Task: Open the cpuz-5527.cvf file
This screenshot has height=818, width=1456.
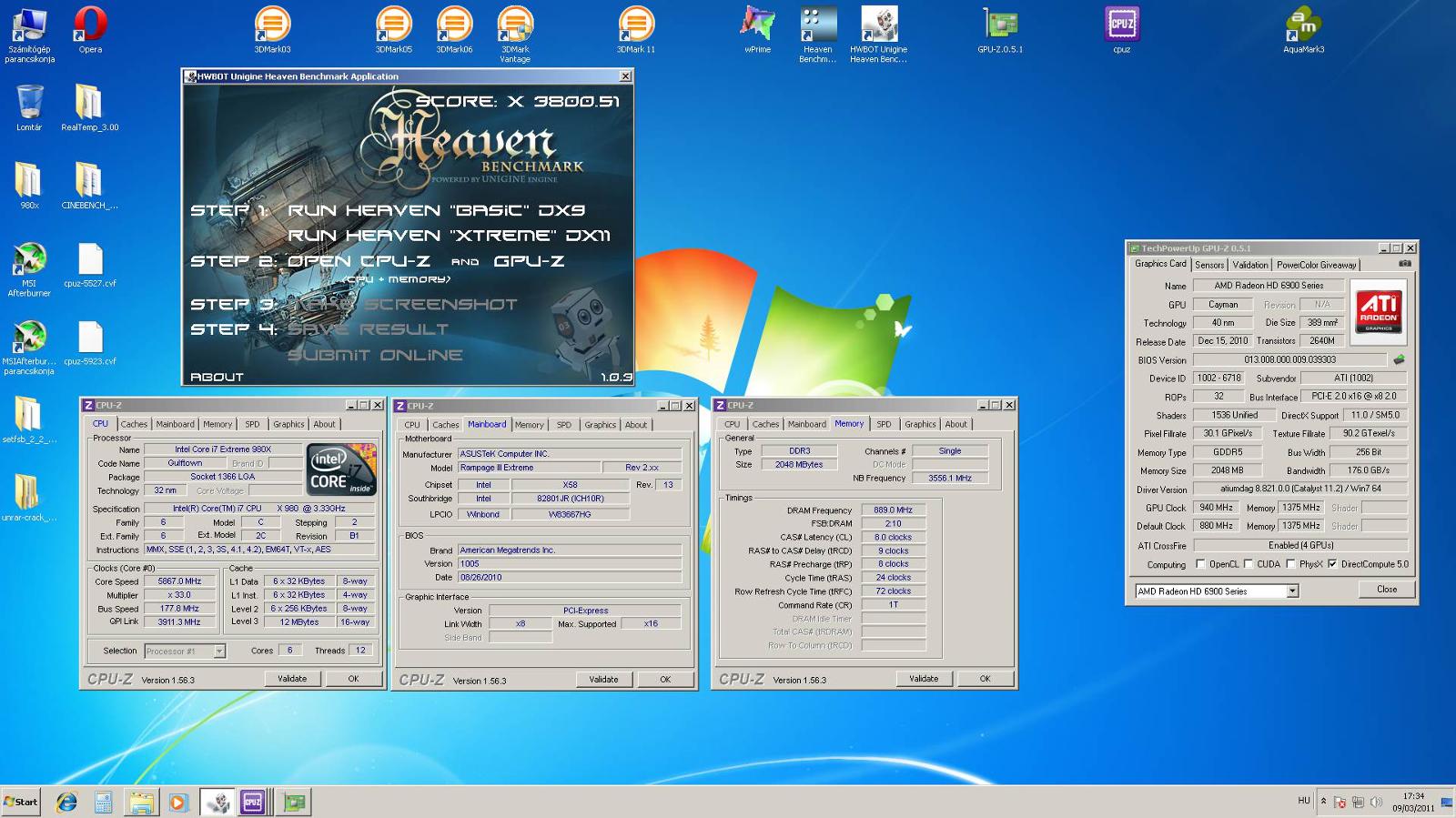Action: 90,265
